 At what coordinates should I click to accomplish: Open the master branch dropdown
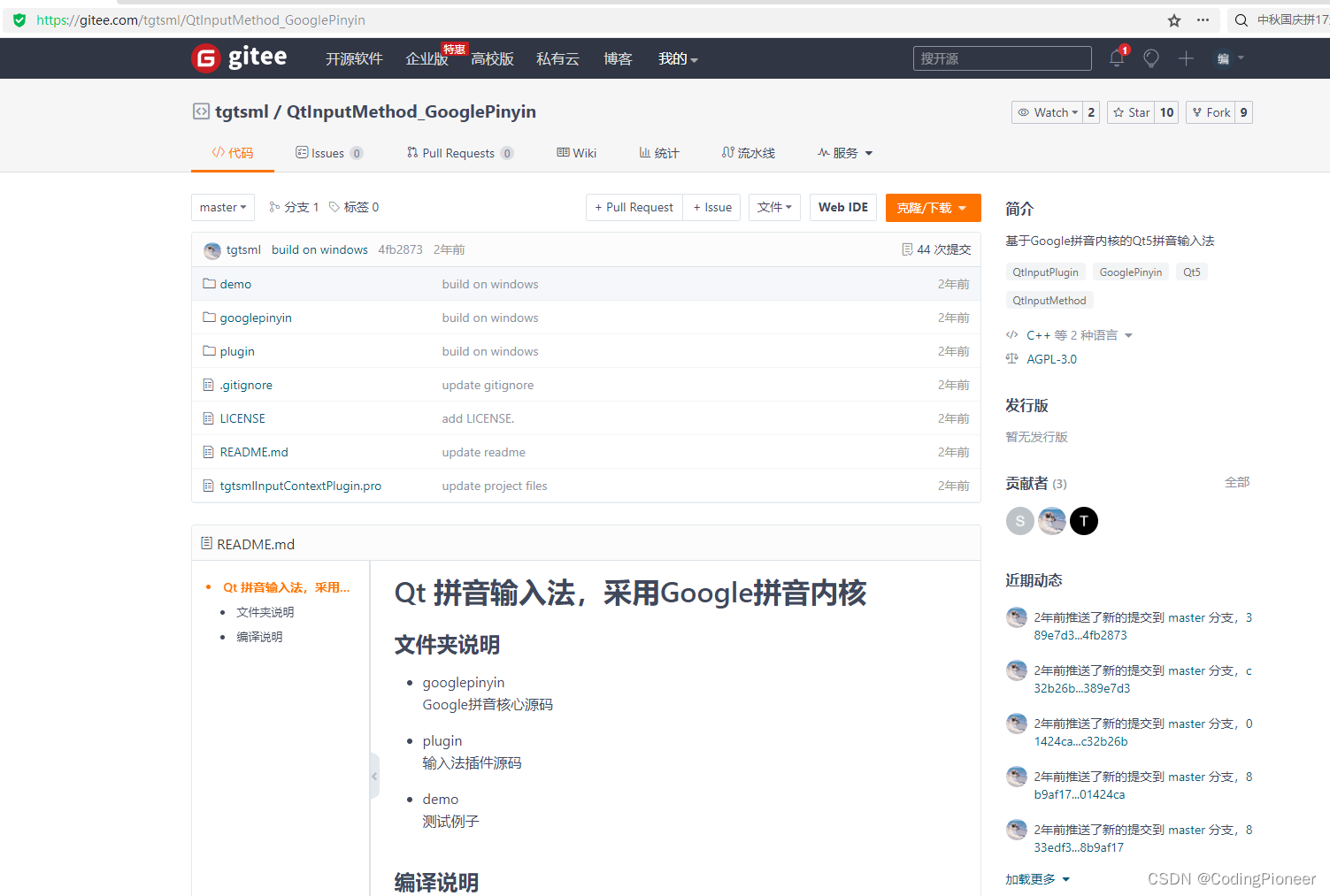(x=222, y=207)
